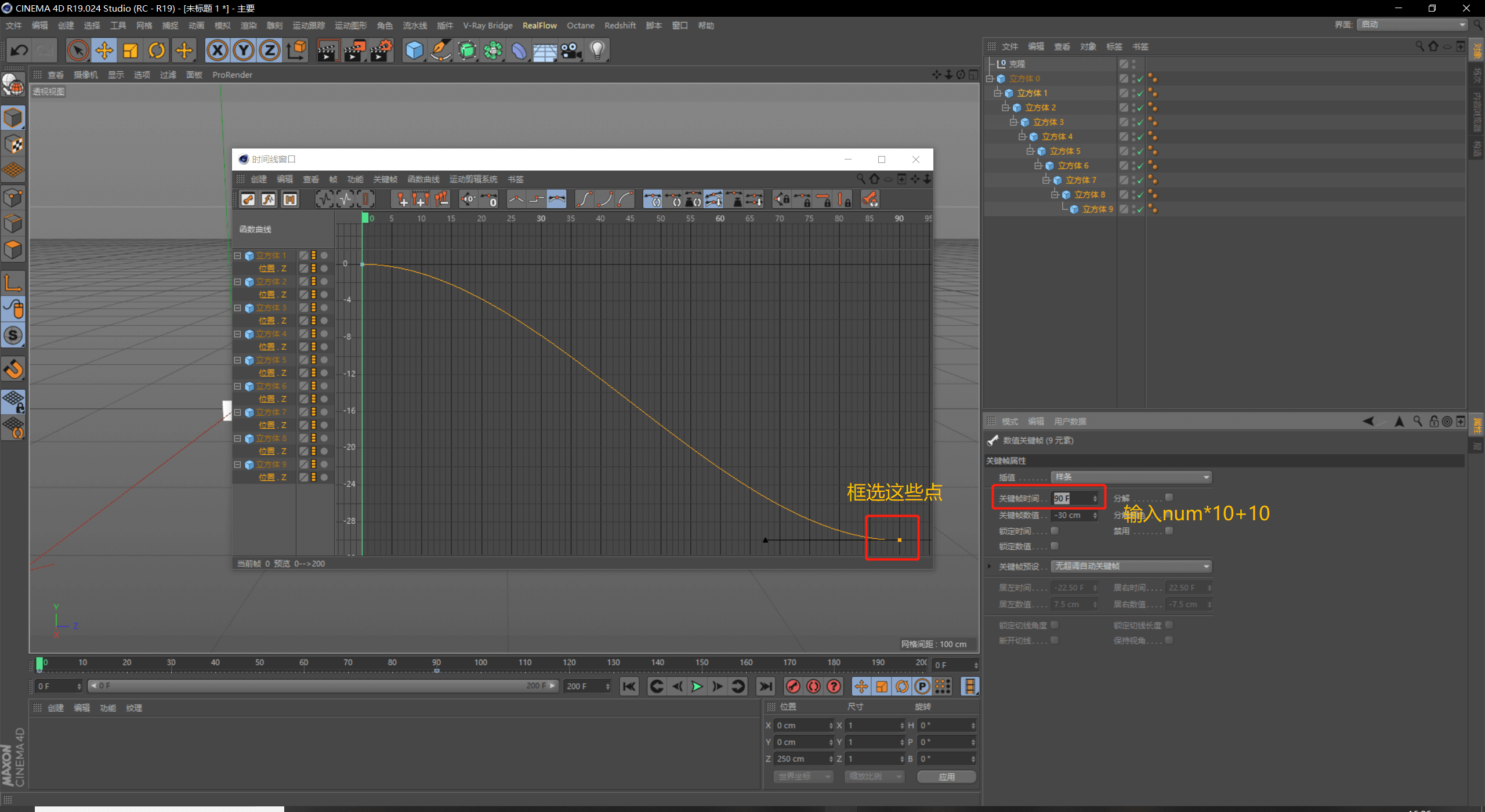
Task: Click the 关键帧时间 input field
Action: click(x=1075, y=499)
